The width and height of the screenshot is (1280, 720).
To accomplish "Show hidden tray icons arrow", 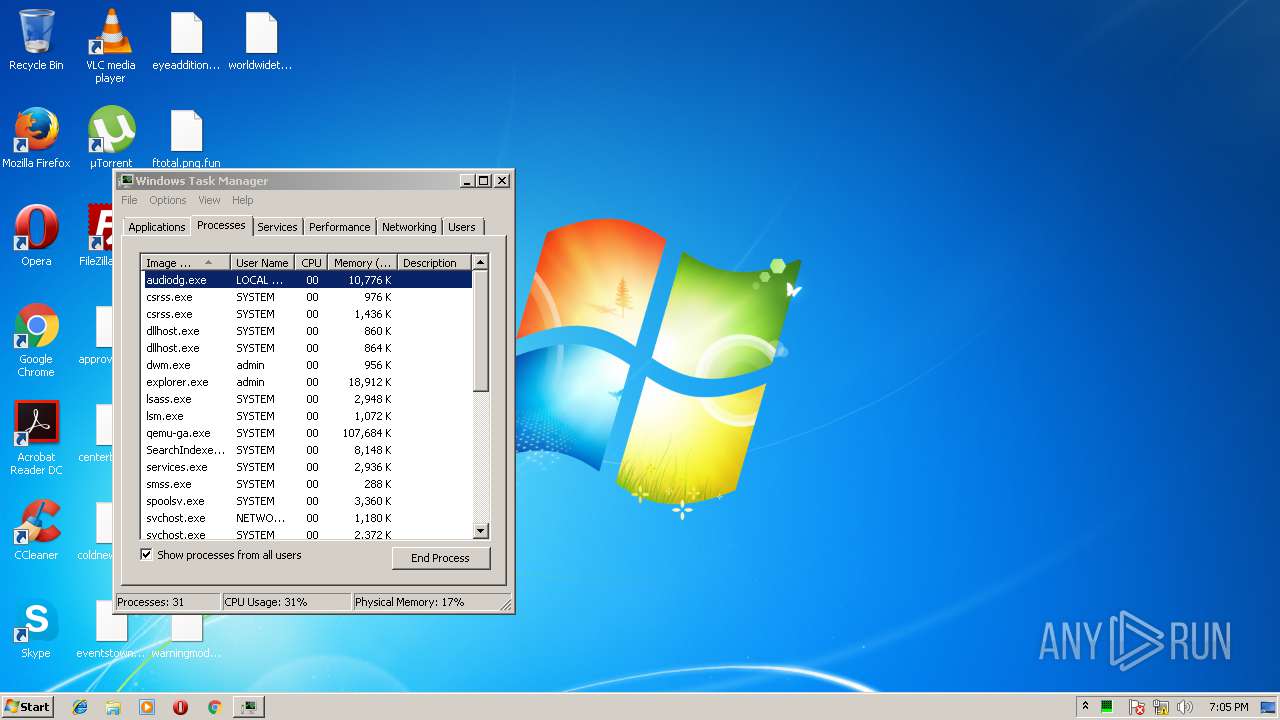I will coord(1085,707).
